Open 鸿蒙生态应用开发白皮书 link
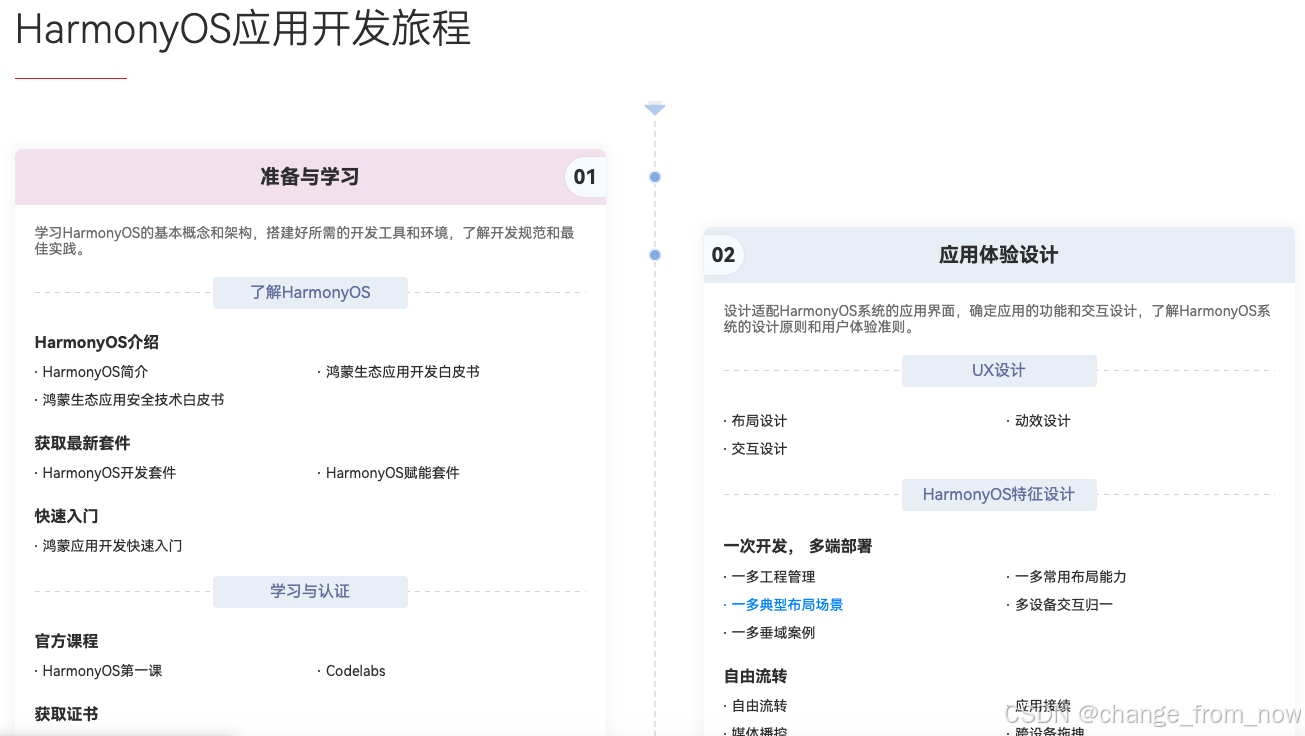This screenshot has height=736, width=1305. 403,372
